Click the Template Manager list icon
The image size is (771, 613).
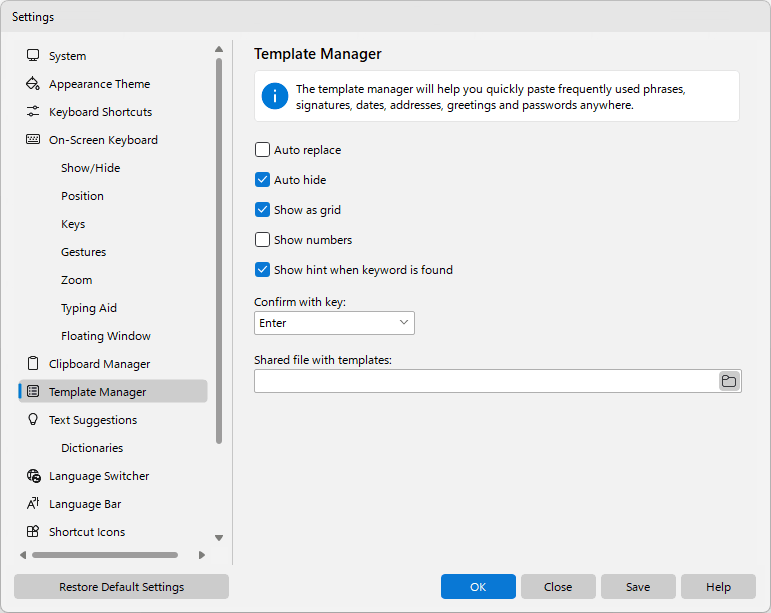click(x=33, y=392)
